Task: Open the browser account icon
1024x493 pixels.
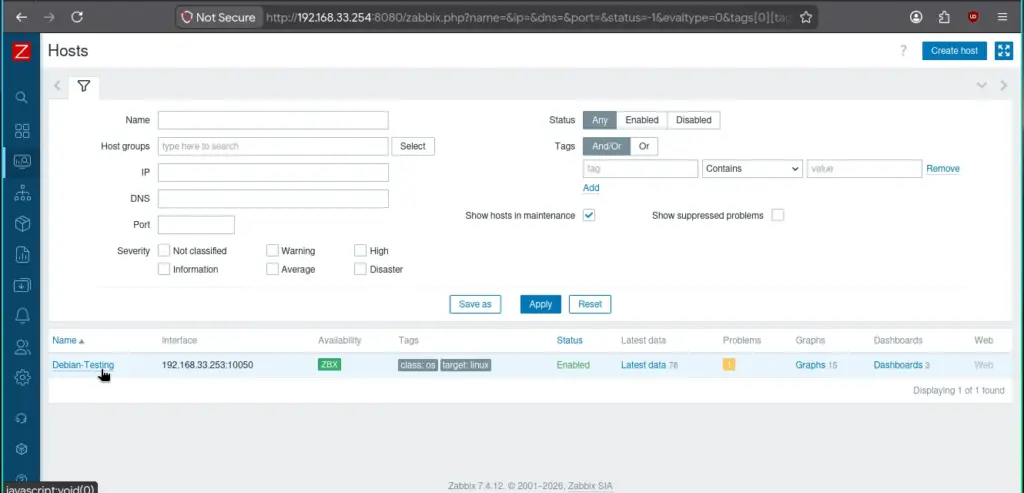Action: click(x=917, y=18)
